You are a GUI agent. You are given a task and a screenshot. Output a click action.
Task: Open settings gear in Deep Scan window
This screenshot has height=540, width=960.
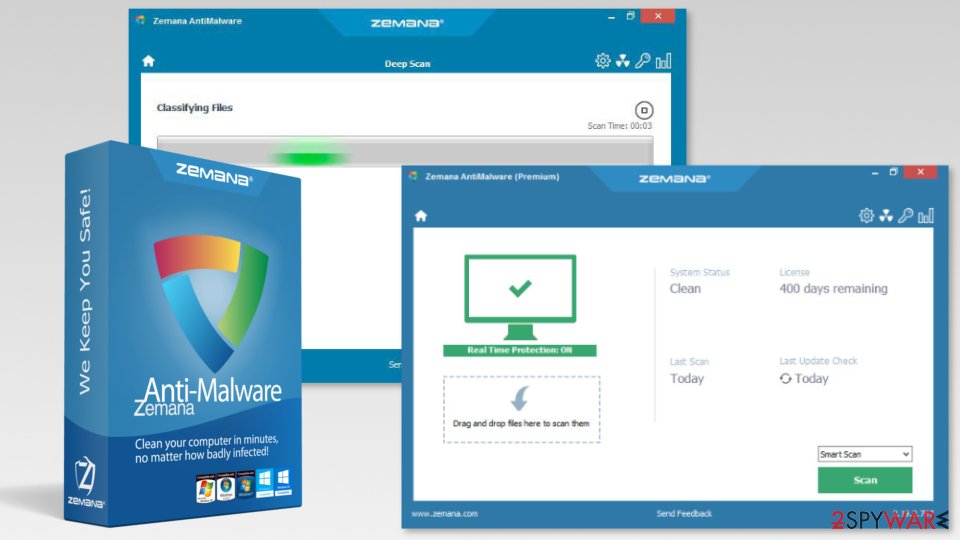[x=602, y=61]
